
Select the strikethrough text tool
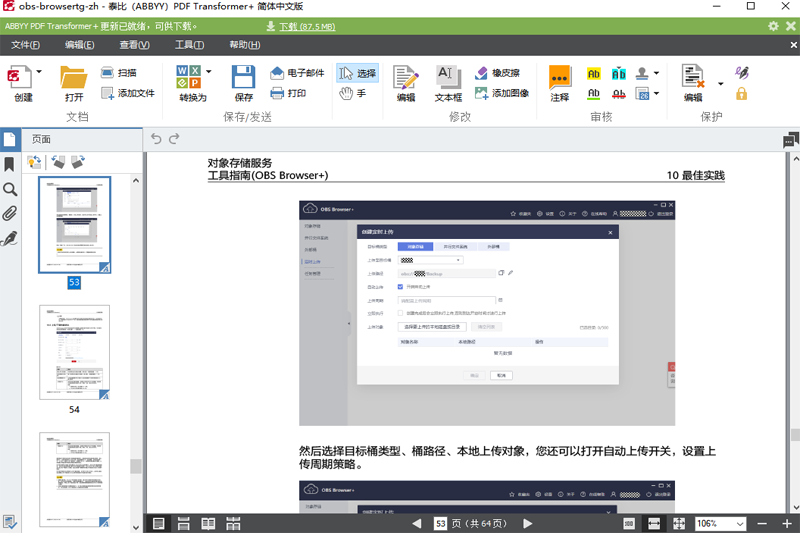(619, 93)
